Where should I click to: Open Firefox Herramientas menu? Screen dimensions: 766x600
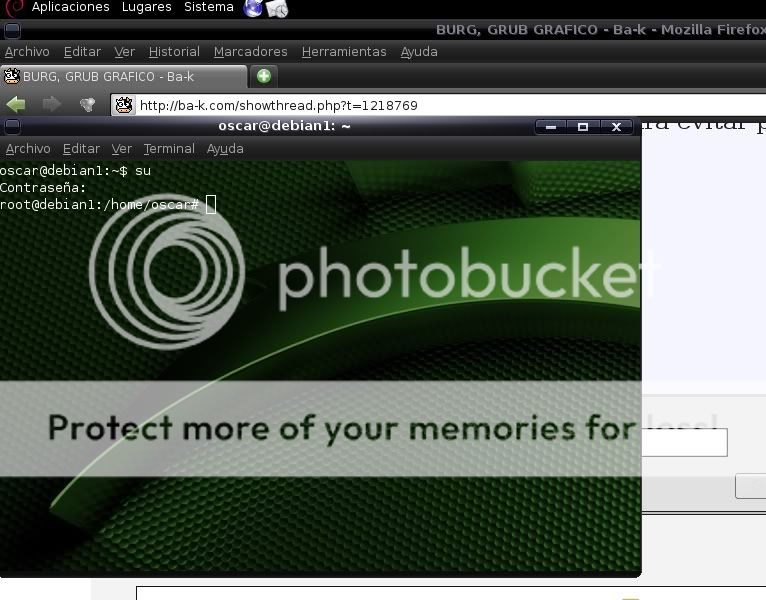tap(344, 52)
